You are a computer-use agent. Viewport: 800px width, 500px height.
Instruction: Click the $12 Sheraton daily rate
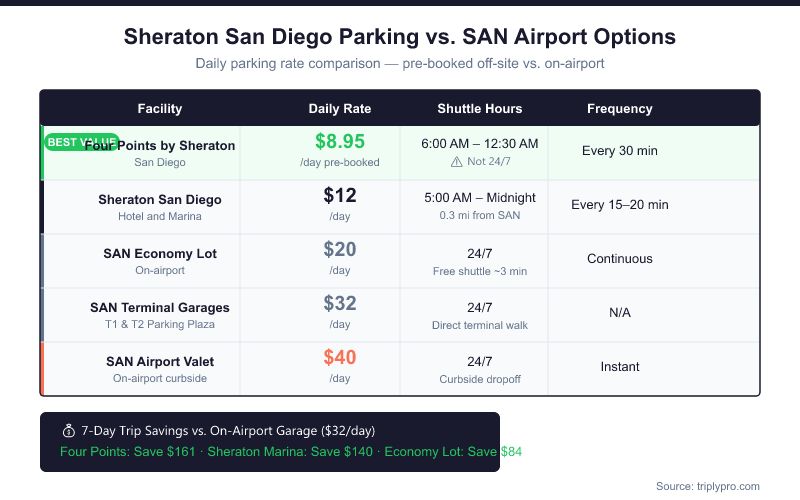coord(340,196)
